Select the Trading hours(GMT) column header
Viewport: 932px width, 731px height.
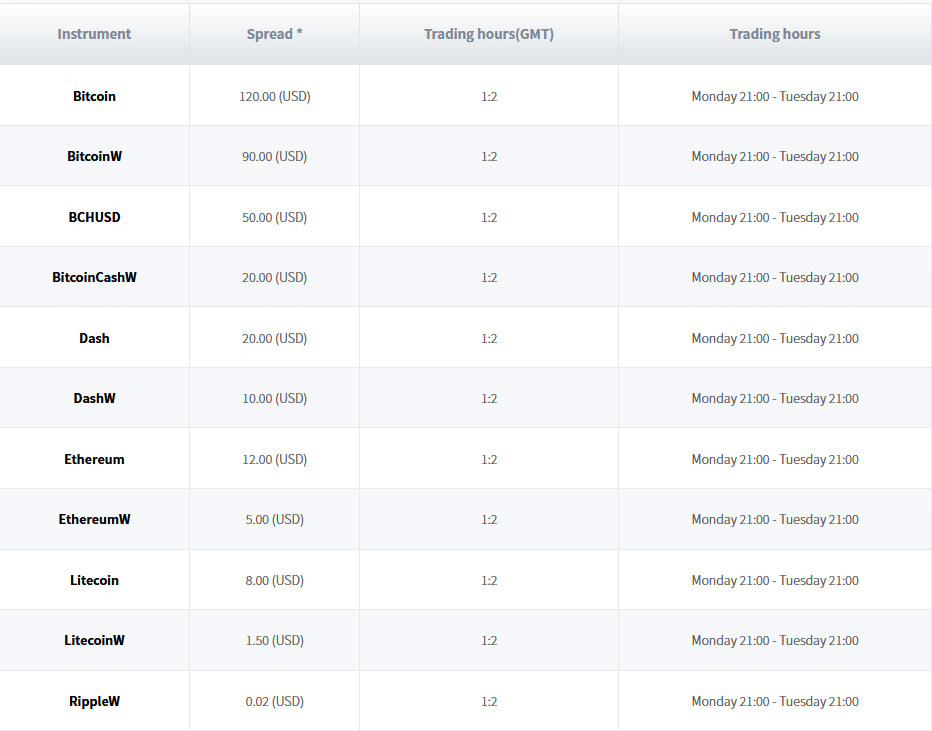tap(488, 34)
